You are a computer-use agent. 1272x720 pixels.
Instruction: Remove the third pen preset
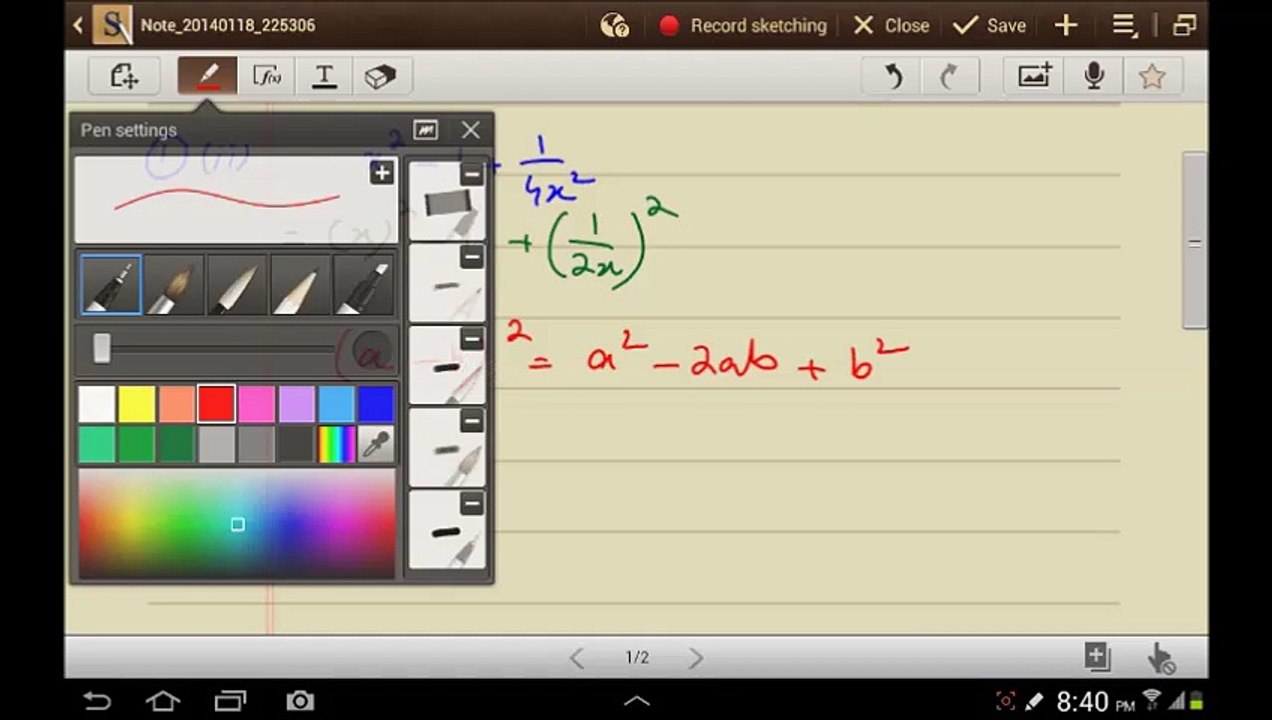472,340
